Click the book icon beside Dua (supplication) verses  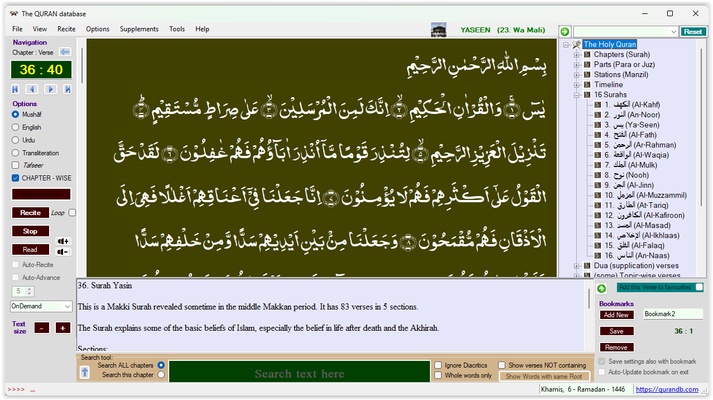587,265
